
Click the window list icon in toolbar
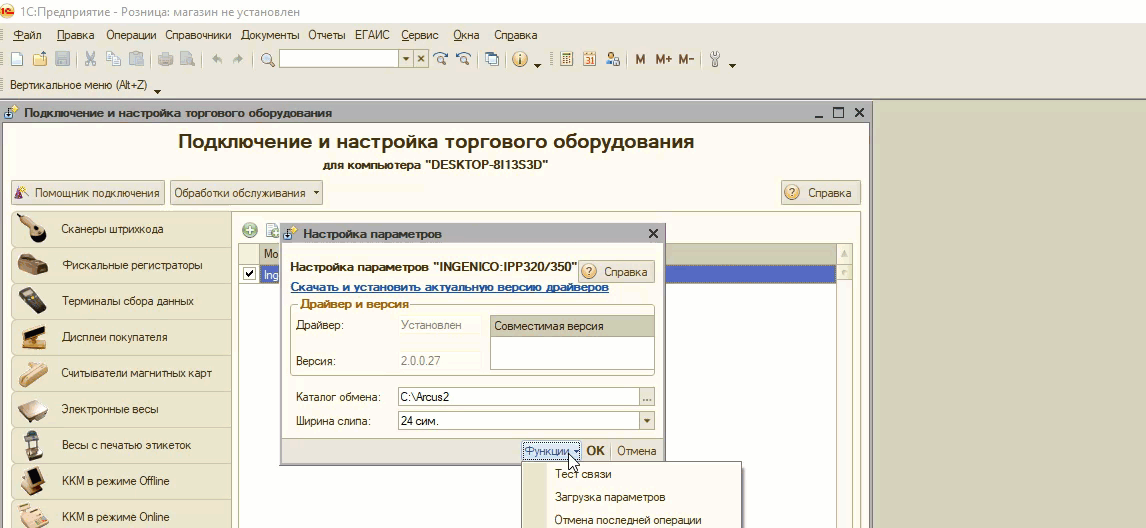point(492,60)
